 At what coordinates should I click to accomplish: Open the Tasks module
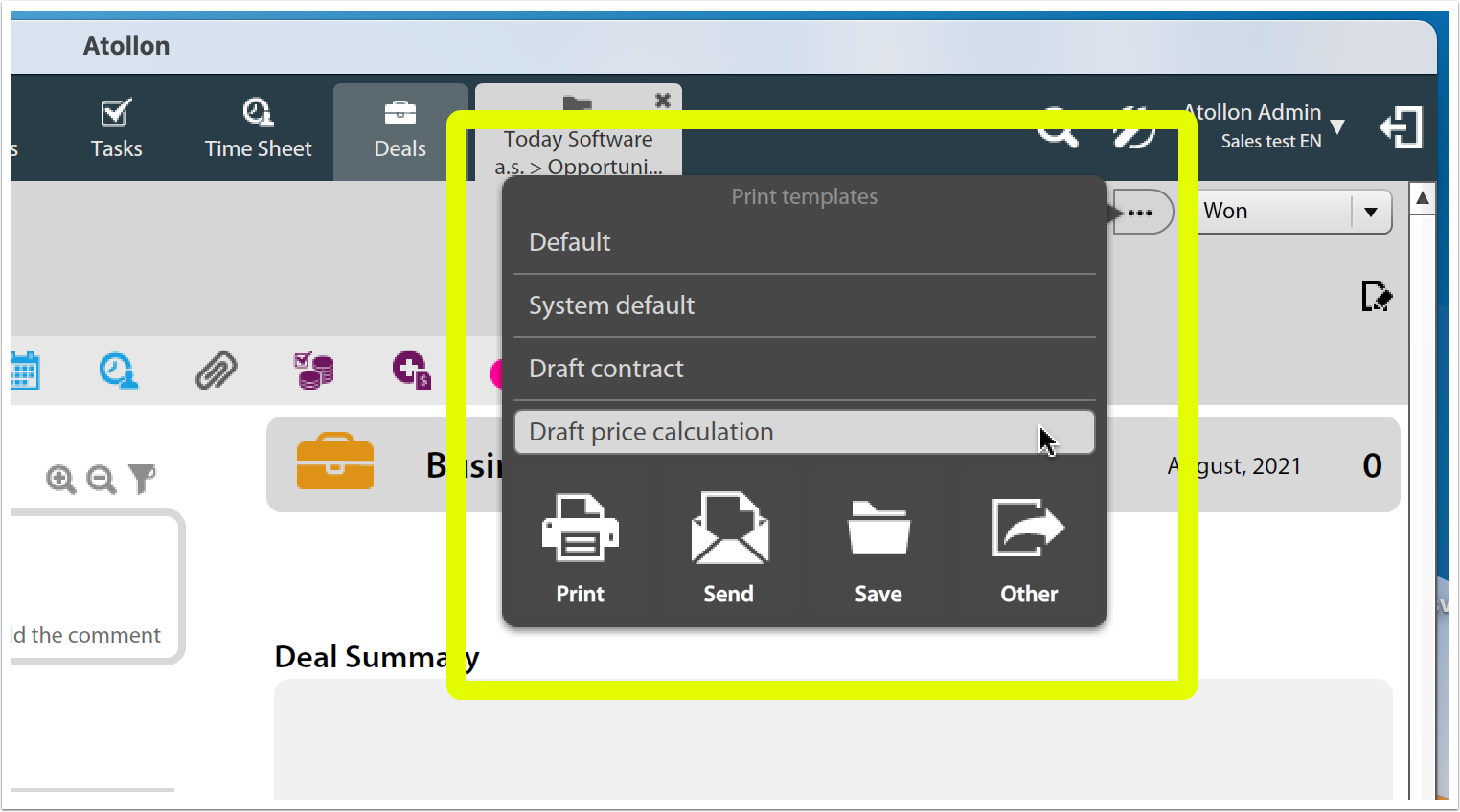(x=116, y=128)
